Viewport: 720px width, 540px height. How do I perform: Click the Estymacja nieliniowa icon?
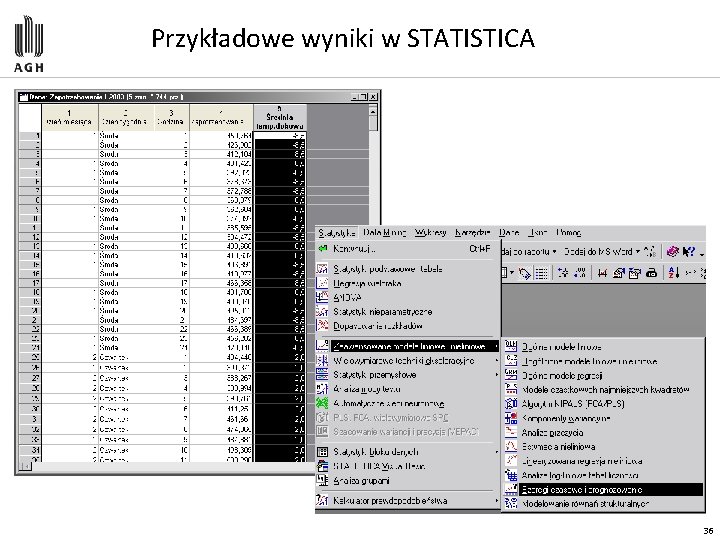tap(511, 446)
